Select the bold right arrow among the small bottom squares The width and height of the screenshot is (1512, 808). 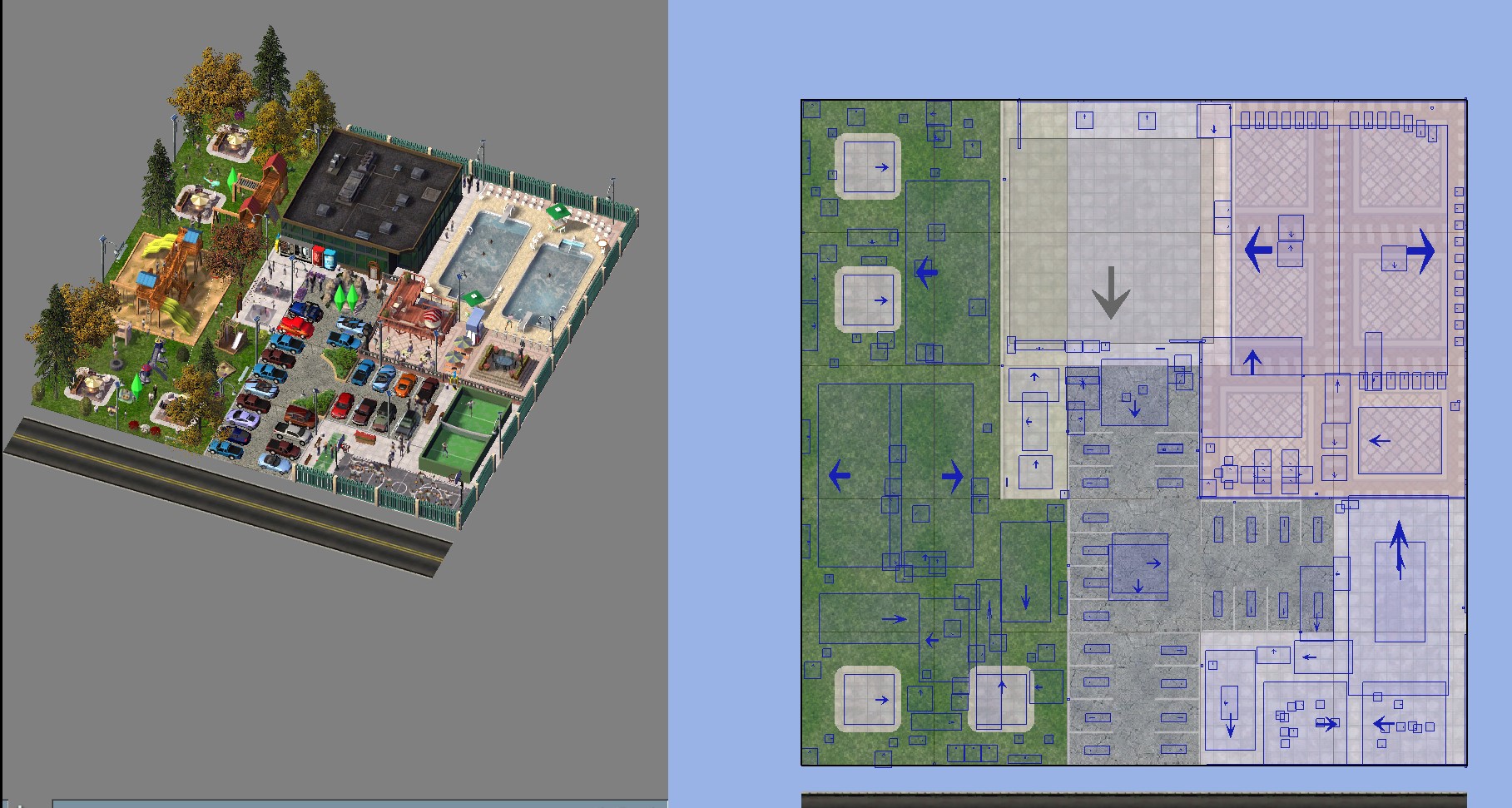coord(1326,724)
